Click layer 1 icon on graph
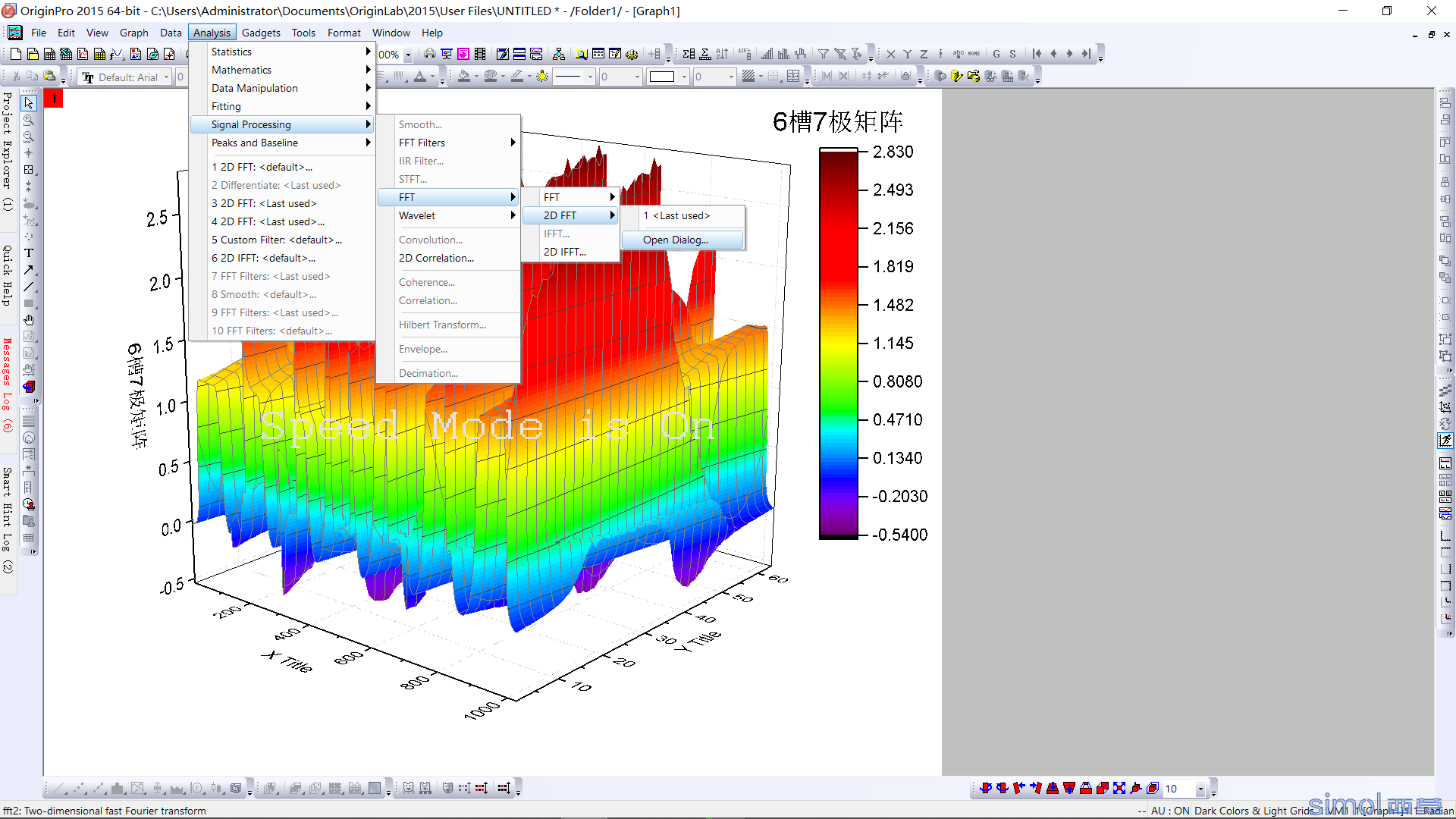Screen dimensions: 1456x819 click(x=54, y=99)
